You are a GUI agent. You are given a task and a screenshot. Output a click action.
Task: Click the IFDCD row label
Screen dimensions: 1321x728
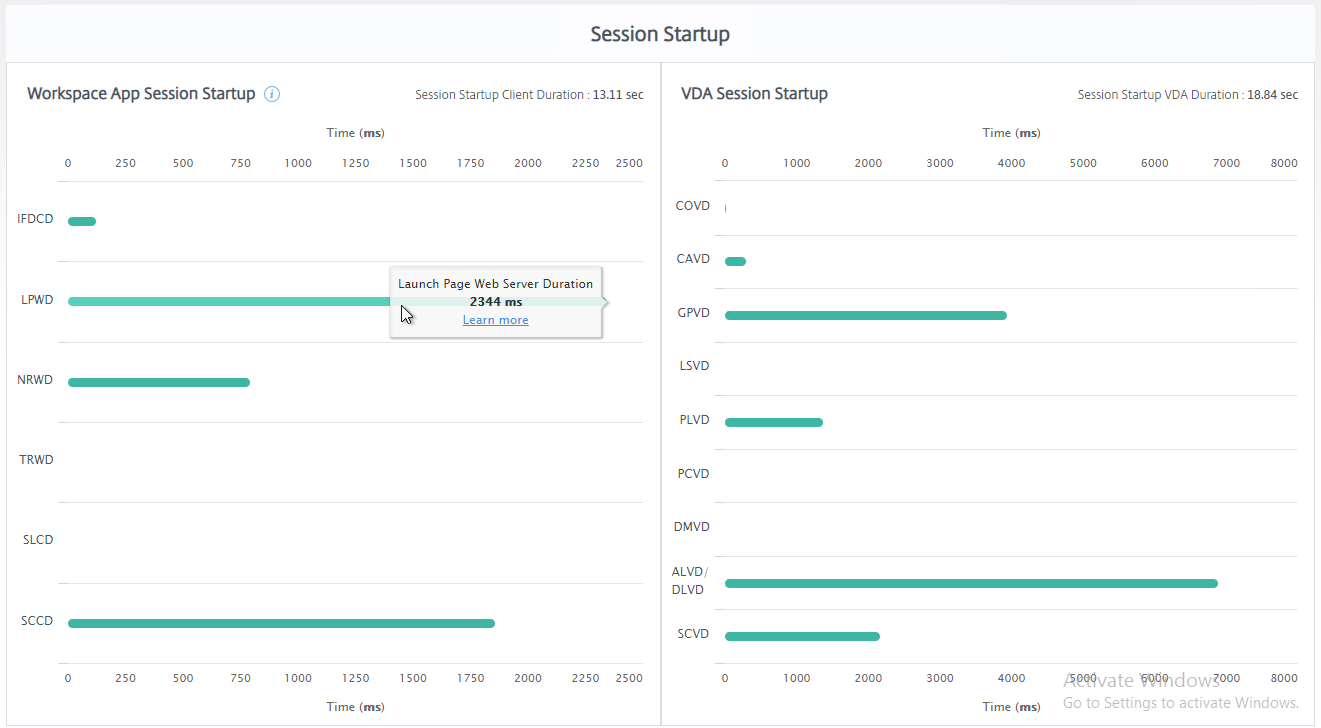pyautogui.click(x=35, y=219)
